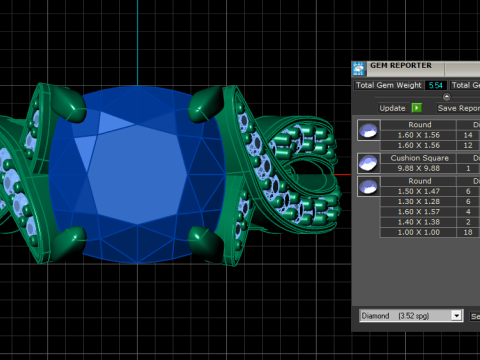Image resolution: width=480 pixels, height=360 pixels.
Task: Open the Diamond material dropdown arrow
Action: coord(456,315)
